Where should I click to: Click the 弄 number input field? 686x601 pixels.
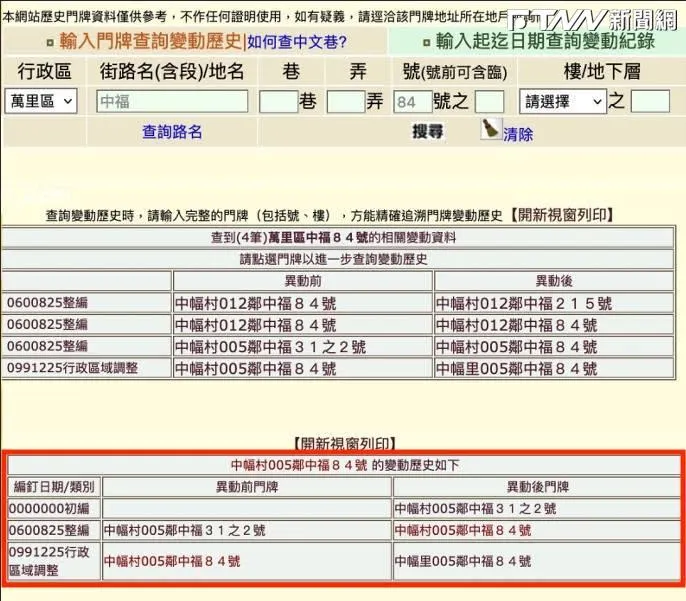(x=346, y=102)
